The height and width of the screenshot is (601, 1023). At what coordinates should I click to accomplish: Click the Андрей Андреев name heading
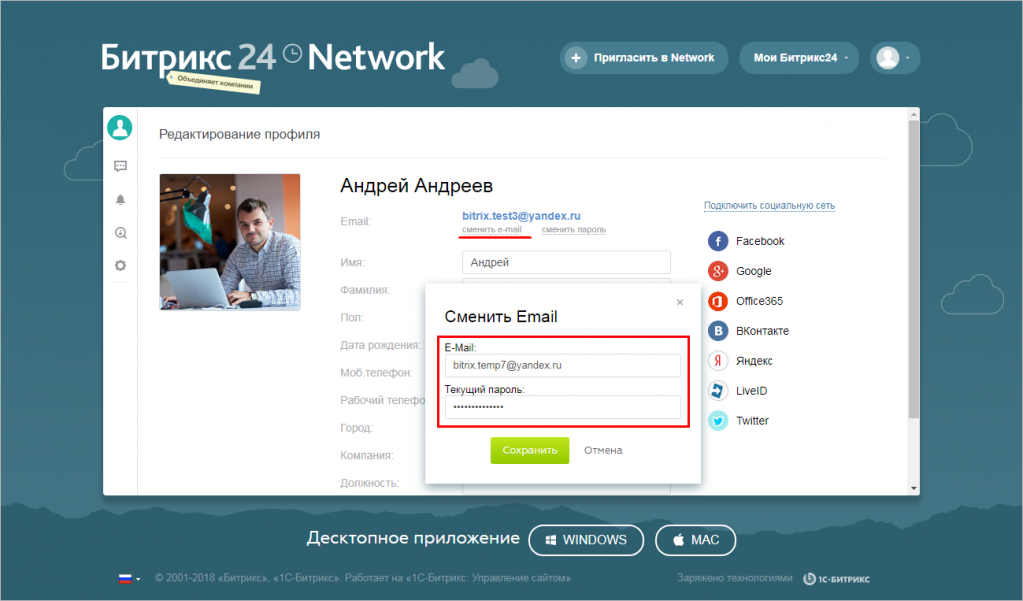[416, 186]
